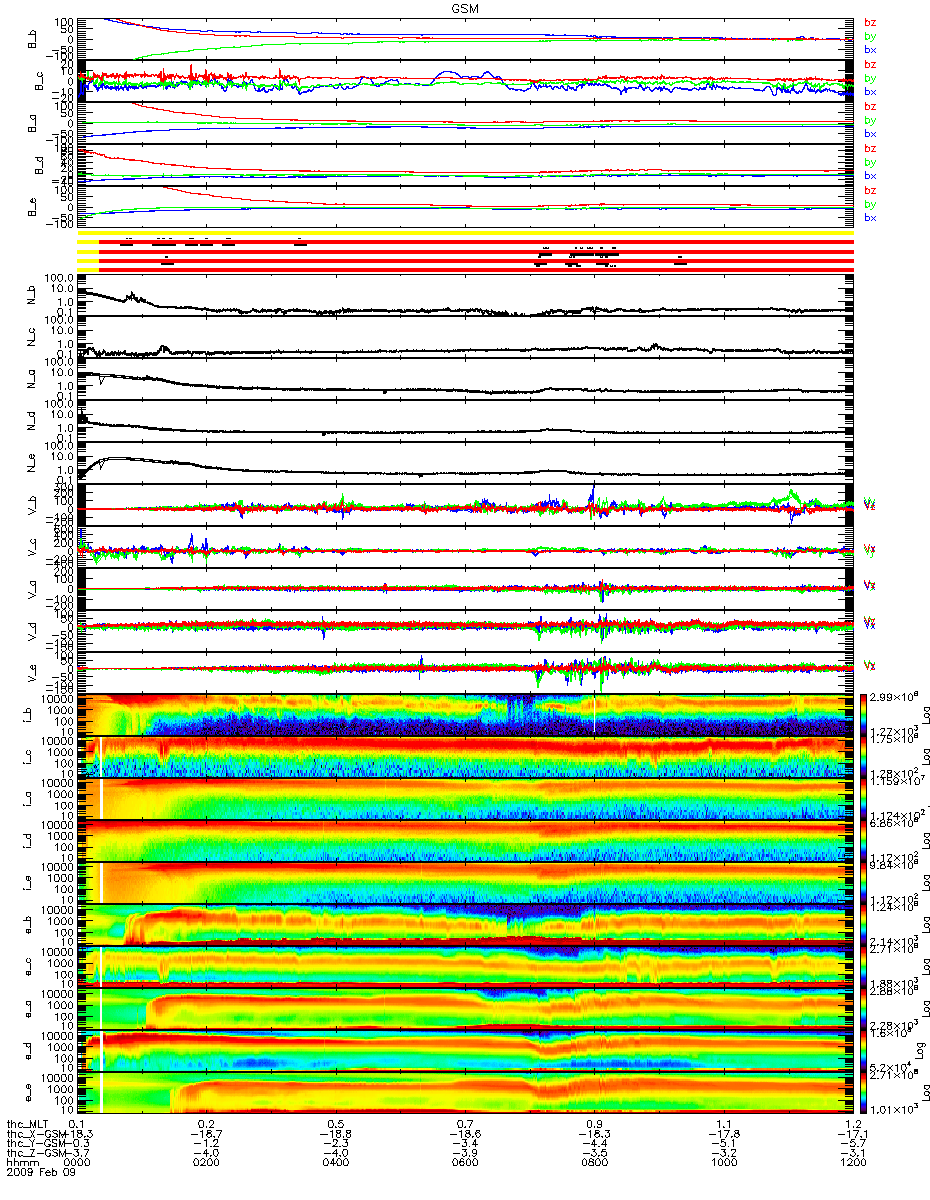Click the bz legend label of panel B_c
Screen dimensions: 930x1200
[870, 65]
